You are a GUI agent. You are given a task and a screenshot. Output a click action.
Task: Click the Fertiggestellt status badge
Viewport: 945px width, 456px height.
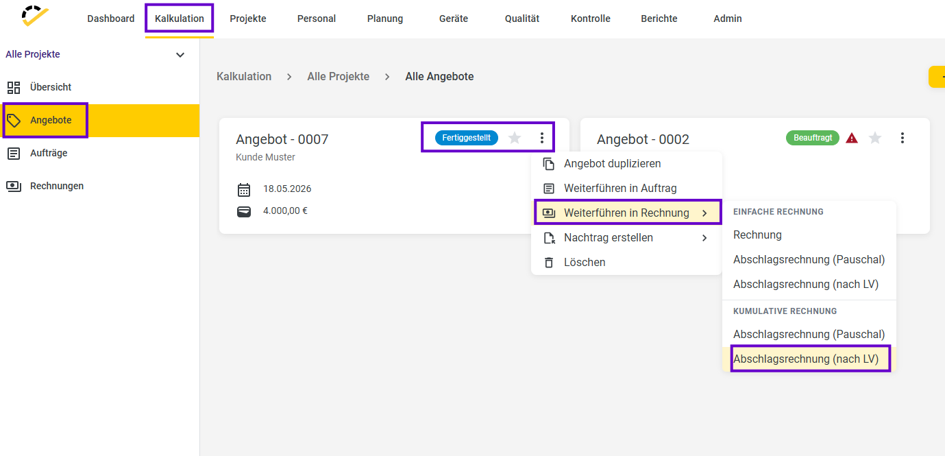[x=466, y=138]
